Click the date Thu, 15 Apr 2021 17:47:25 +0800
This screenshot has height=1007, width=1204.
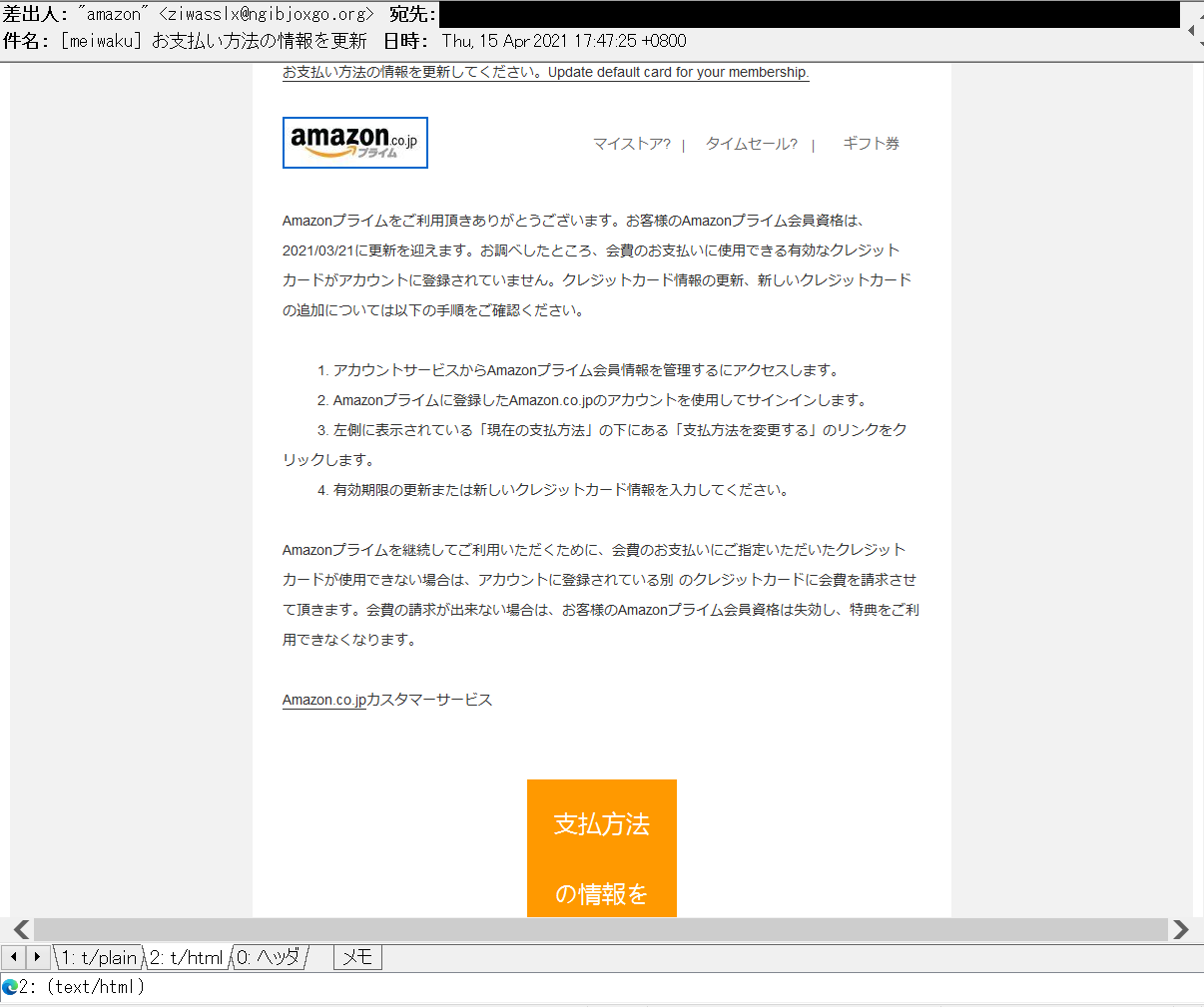click(x=564, y=41)
